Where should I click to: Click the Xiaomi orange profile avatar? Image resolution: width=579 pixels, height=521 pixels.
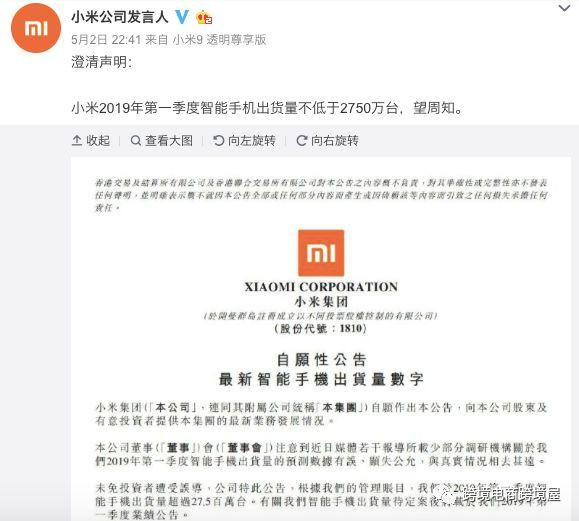coord(36,28)
